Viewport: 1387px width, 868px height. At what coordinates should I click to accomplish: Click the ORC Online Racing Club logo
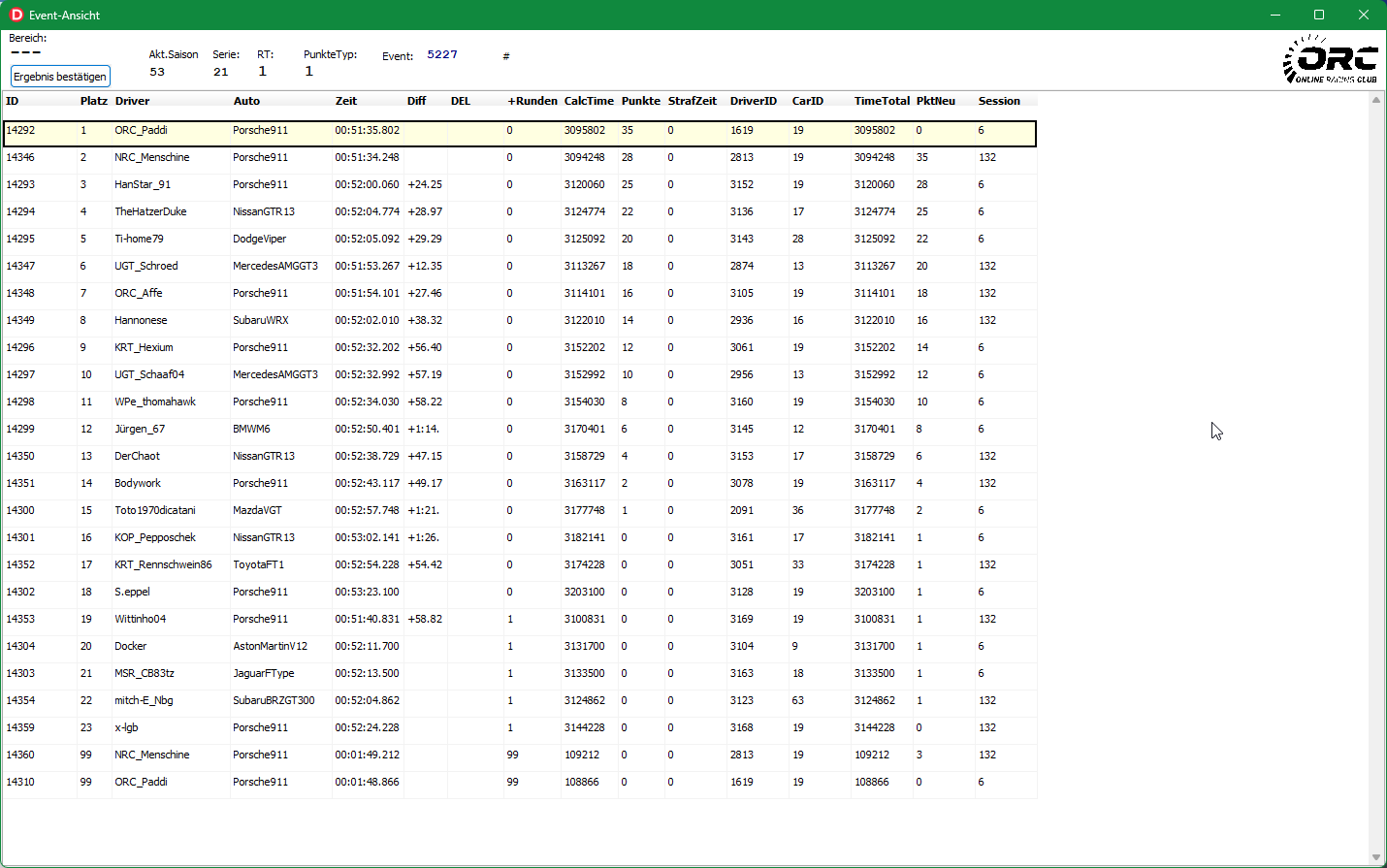coord(1331,60)
